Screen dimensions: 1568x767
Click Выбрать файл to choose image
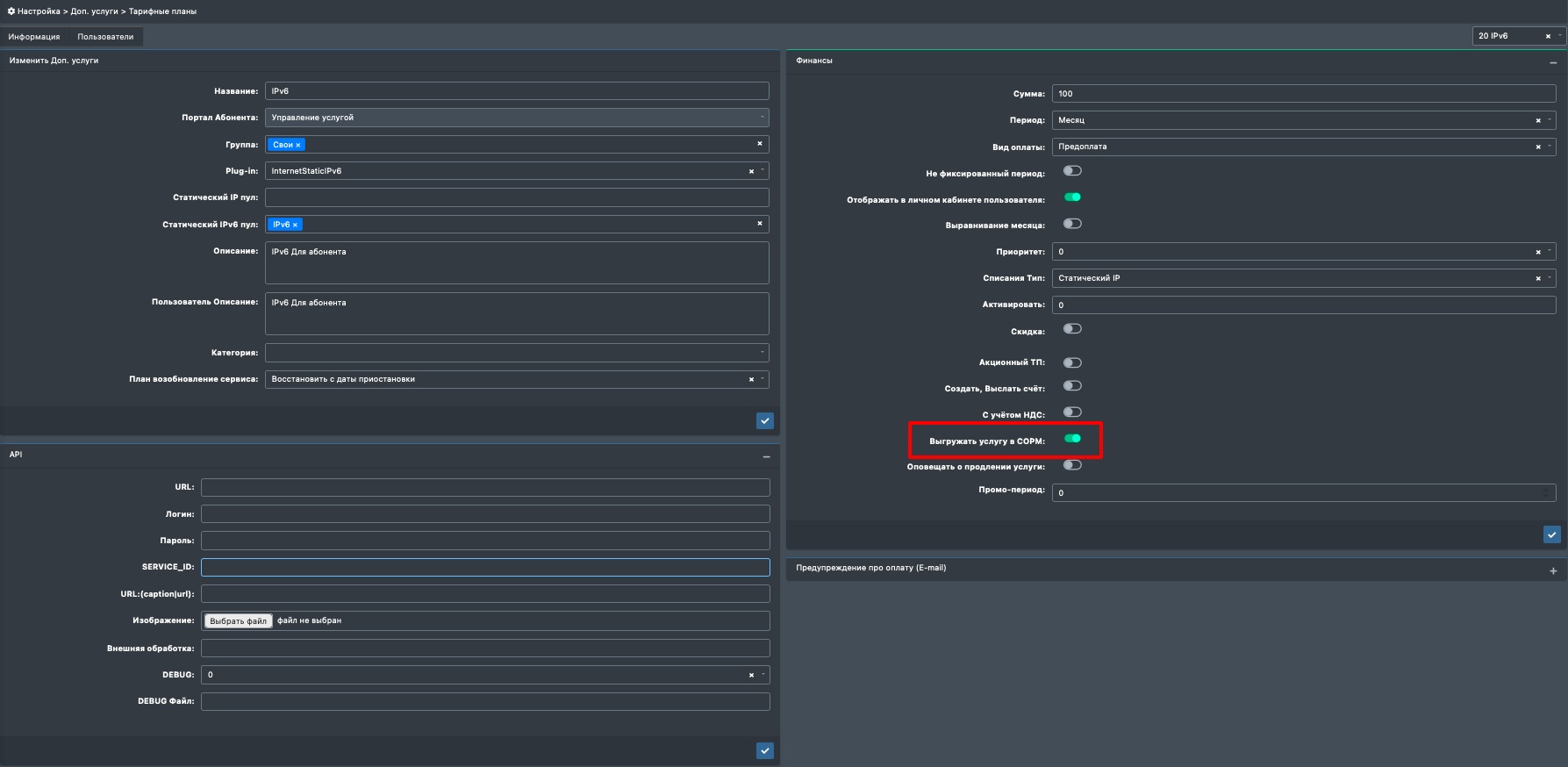239,621
